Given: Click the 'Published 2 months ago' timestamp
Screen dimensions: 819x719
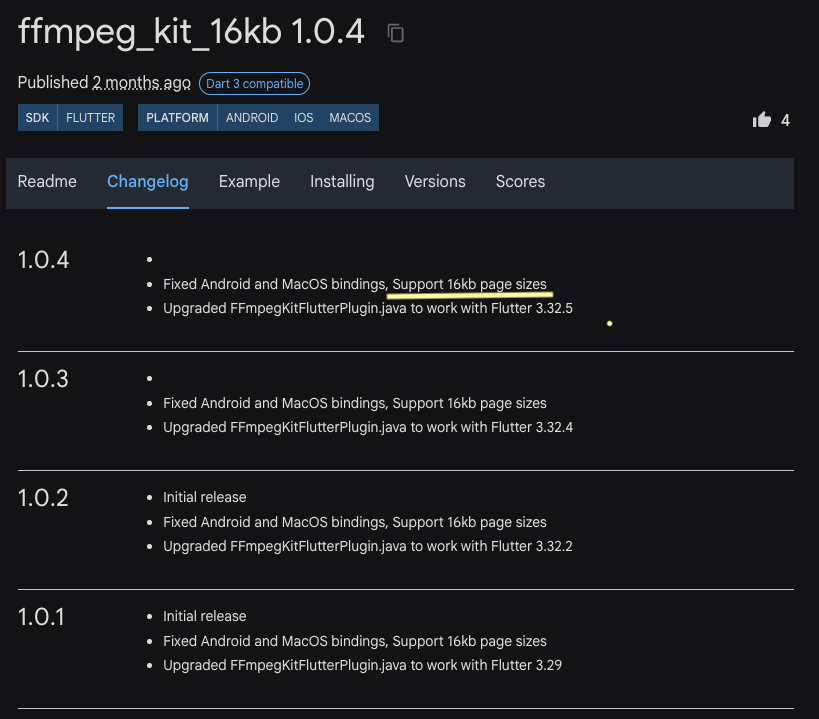Looking at the screenshot, I should pyautogui.click(x=142, y=83).
